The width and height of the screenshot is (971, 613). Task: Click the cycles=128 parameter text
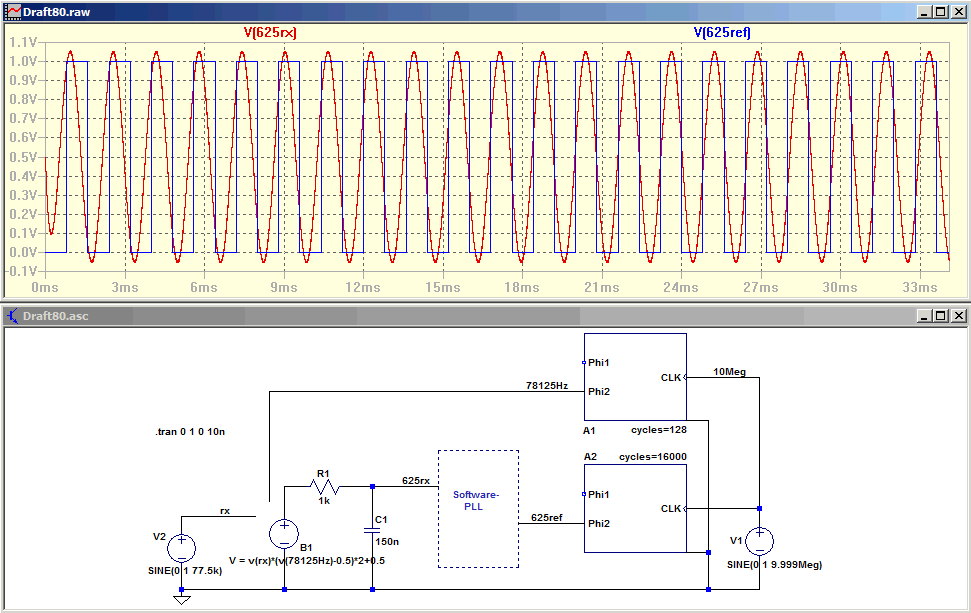659,430
